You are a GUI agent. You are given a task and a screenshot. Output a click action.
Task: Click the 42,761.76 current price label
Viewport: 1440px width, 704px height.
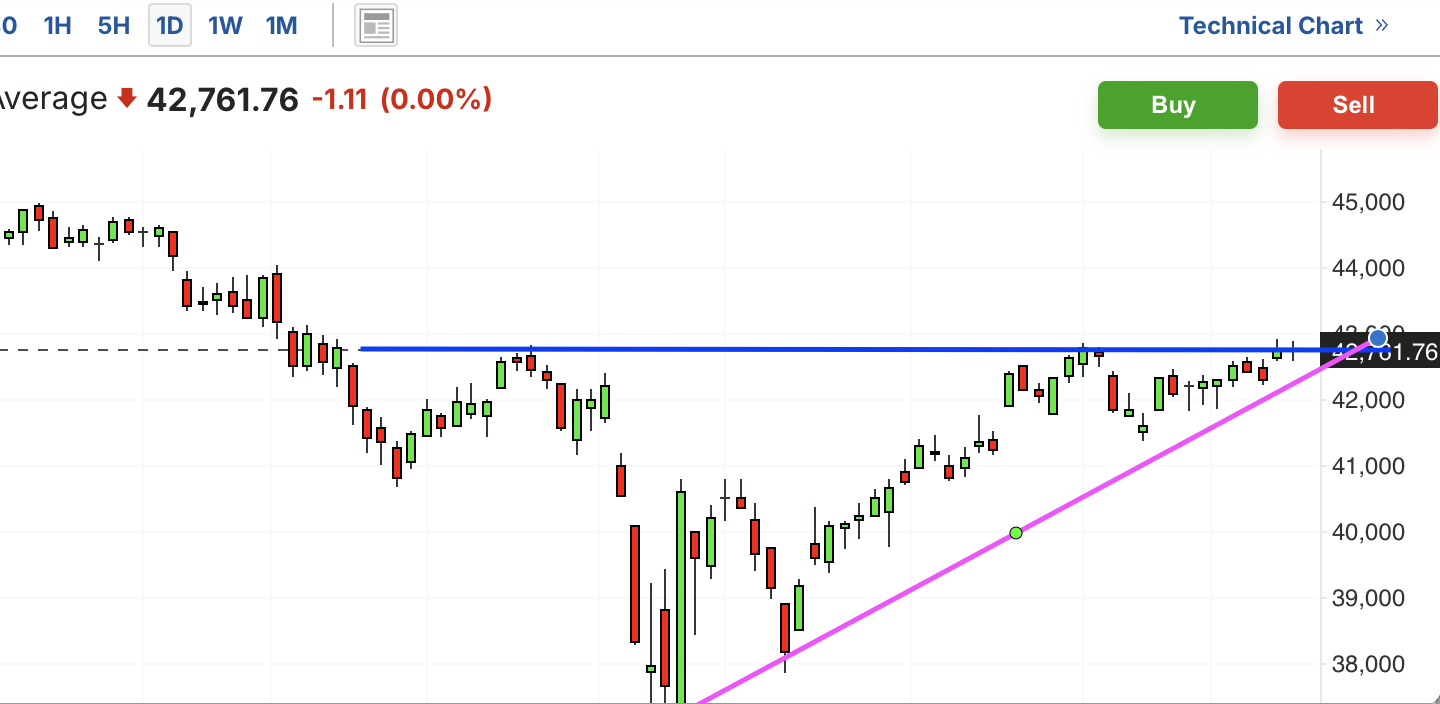(x=1381, y=351)
